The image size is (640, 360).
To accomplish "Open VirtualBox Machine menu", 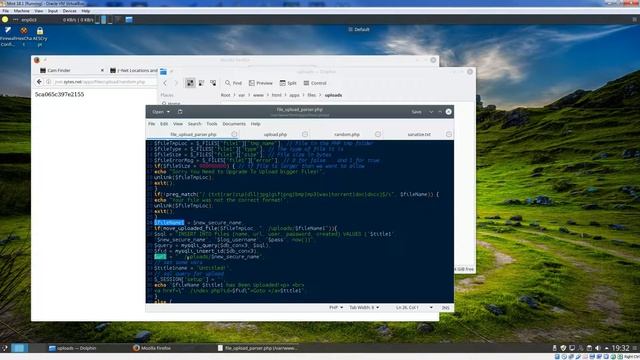I will (22, 11).
